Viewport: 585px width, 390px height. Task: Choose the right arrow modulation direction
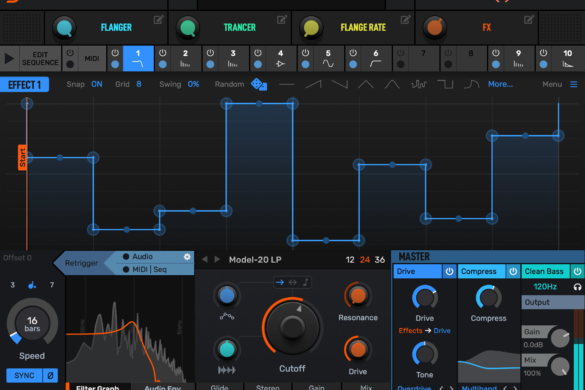pos(279,283)
